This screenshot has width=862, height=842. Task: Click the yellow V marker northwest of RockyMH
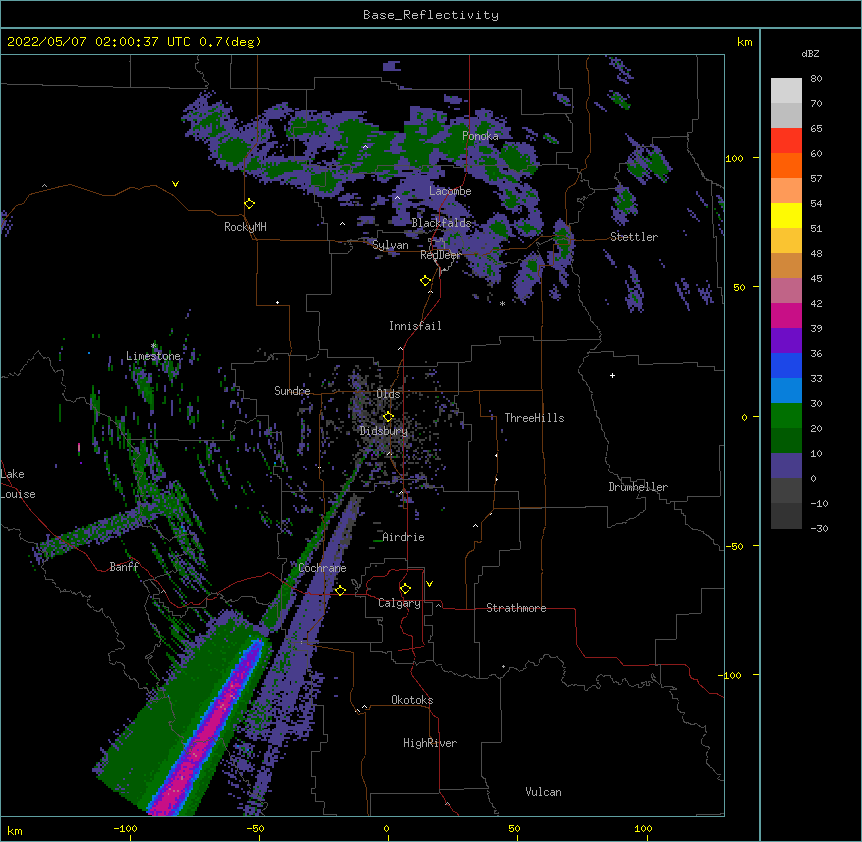click(175, 184)
